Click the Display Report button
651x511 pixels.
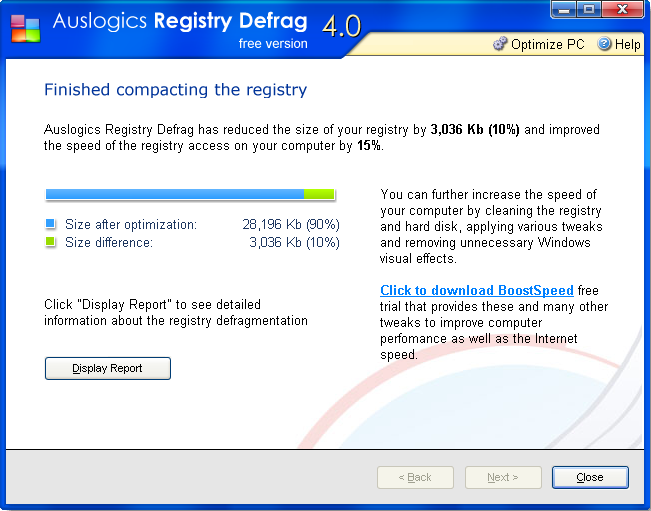coord(108,368)
